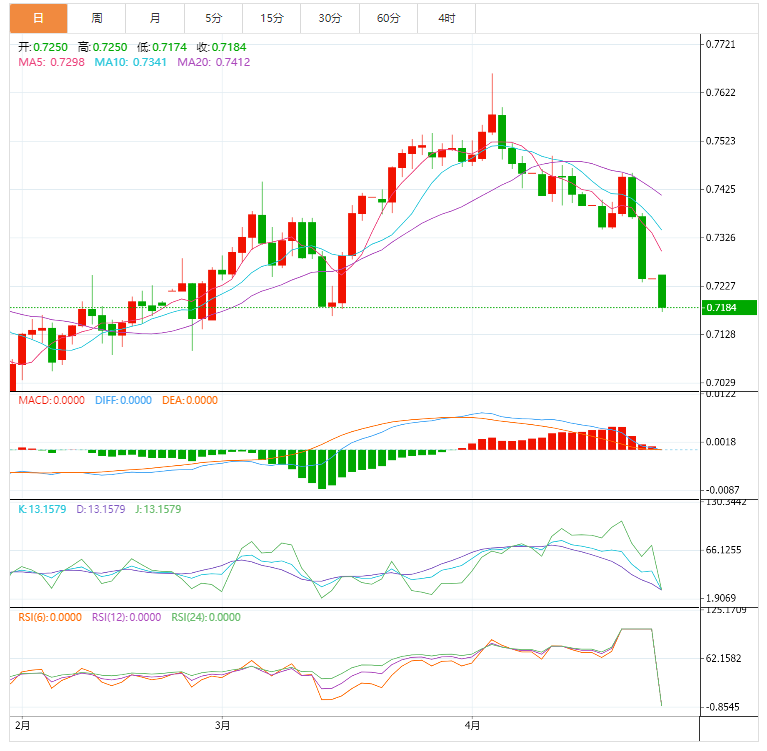Click the -0.8545 RSI axis label
The width and height of the screenshot is (767, 751).
pos(721,707)
